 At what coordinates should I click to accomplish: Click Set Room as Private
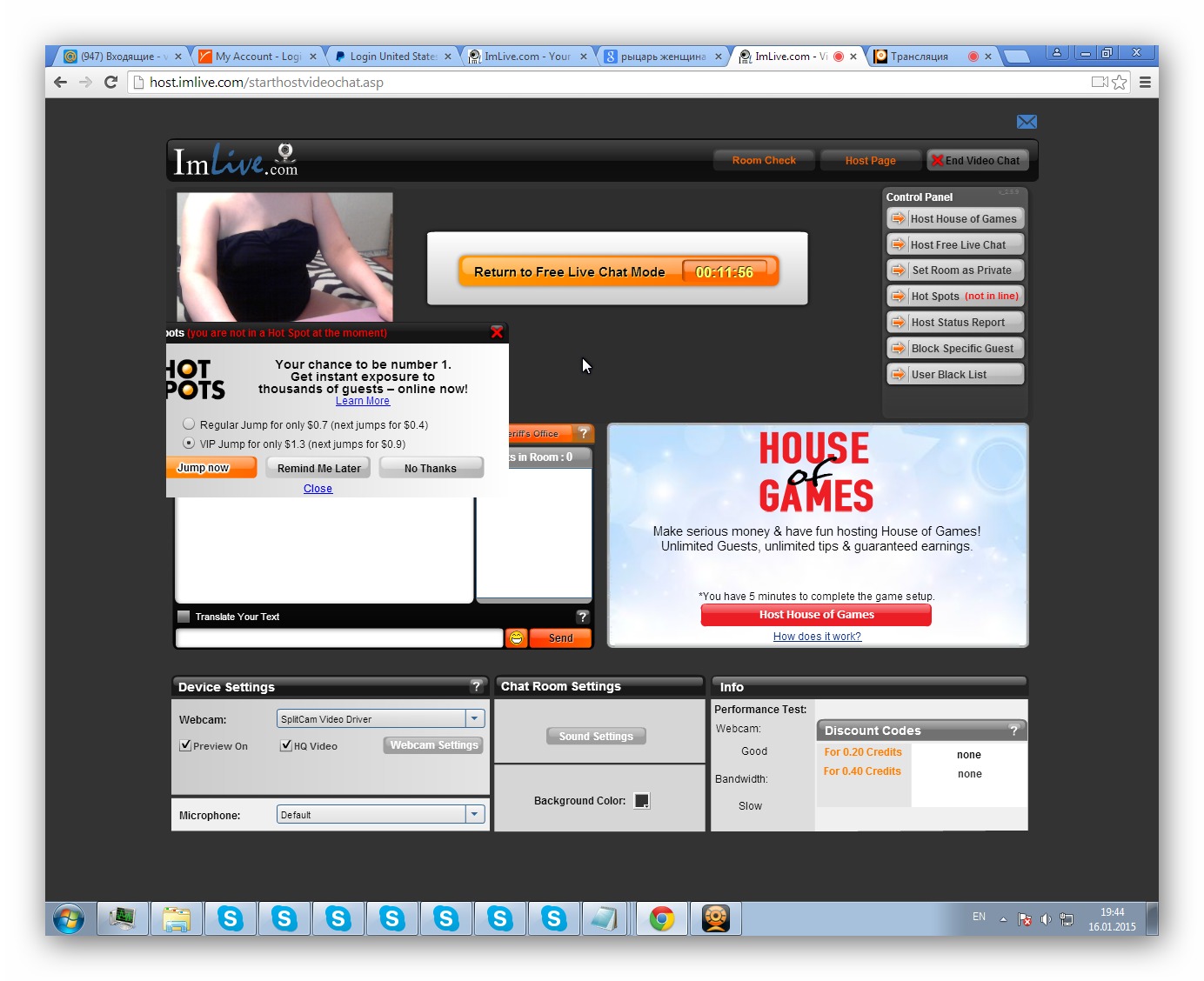[955, 270]
